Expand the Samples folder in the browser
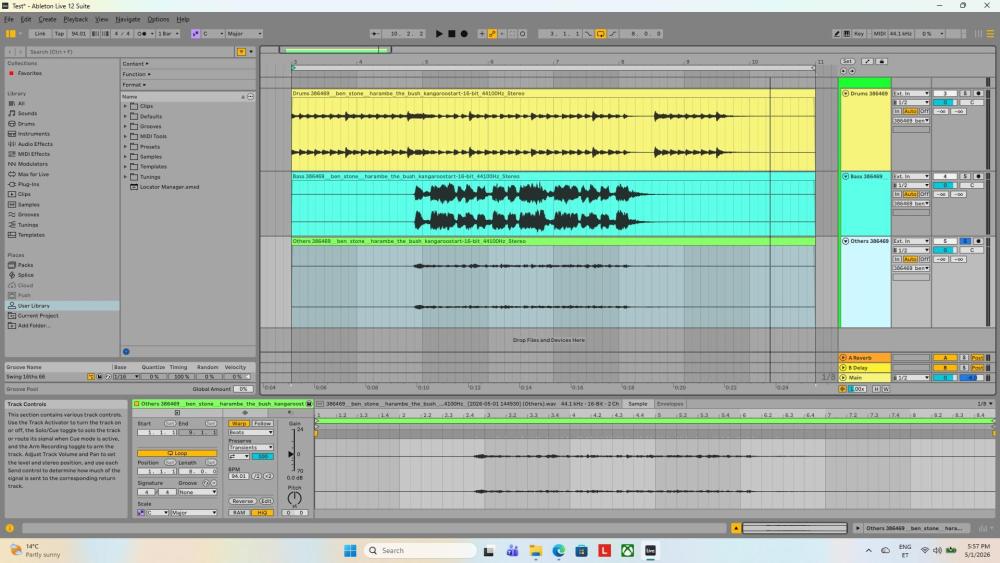1000x563 pixels. click(x=126, y=156)
